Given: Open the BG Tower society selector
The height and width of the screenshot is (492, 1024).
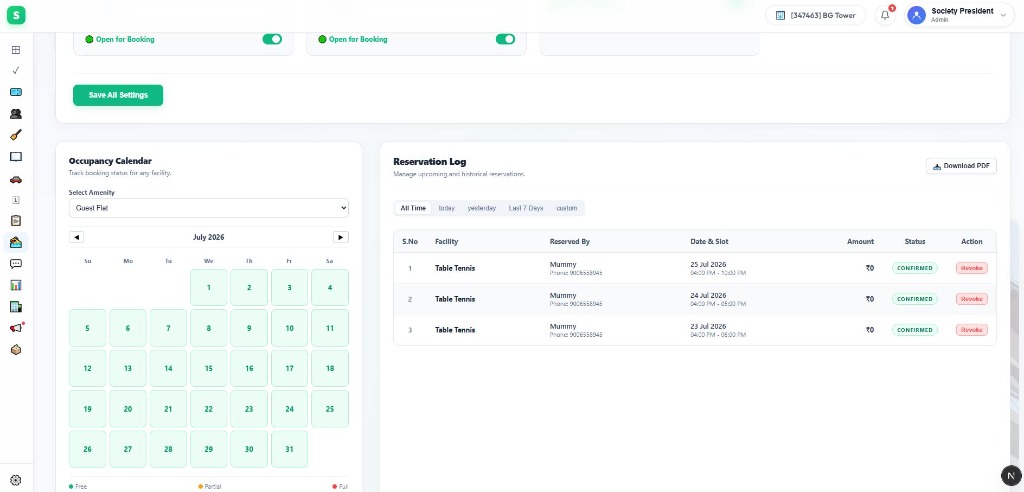Looking at the screenshot, I should [816, 16].
